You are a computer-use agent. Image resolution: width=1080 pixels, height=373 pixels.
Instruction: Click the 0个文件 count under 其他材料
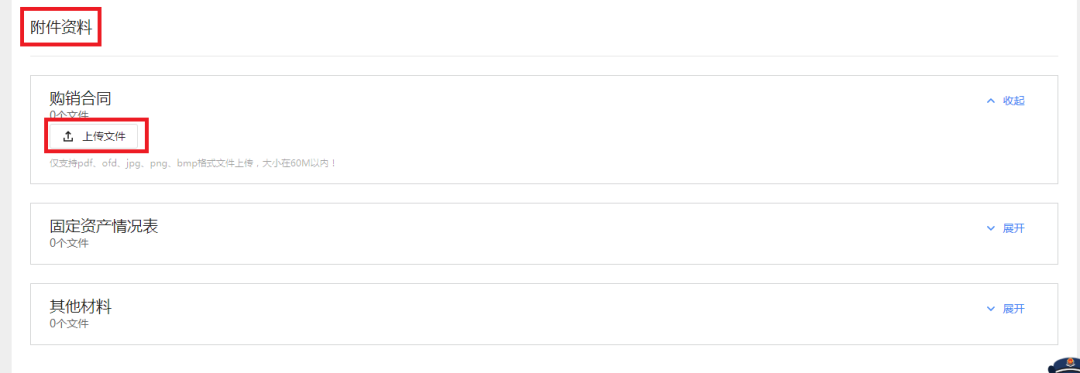point(69,323)
